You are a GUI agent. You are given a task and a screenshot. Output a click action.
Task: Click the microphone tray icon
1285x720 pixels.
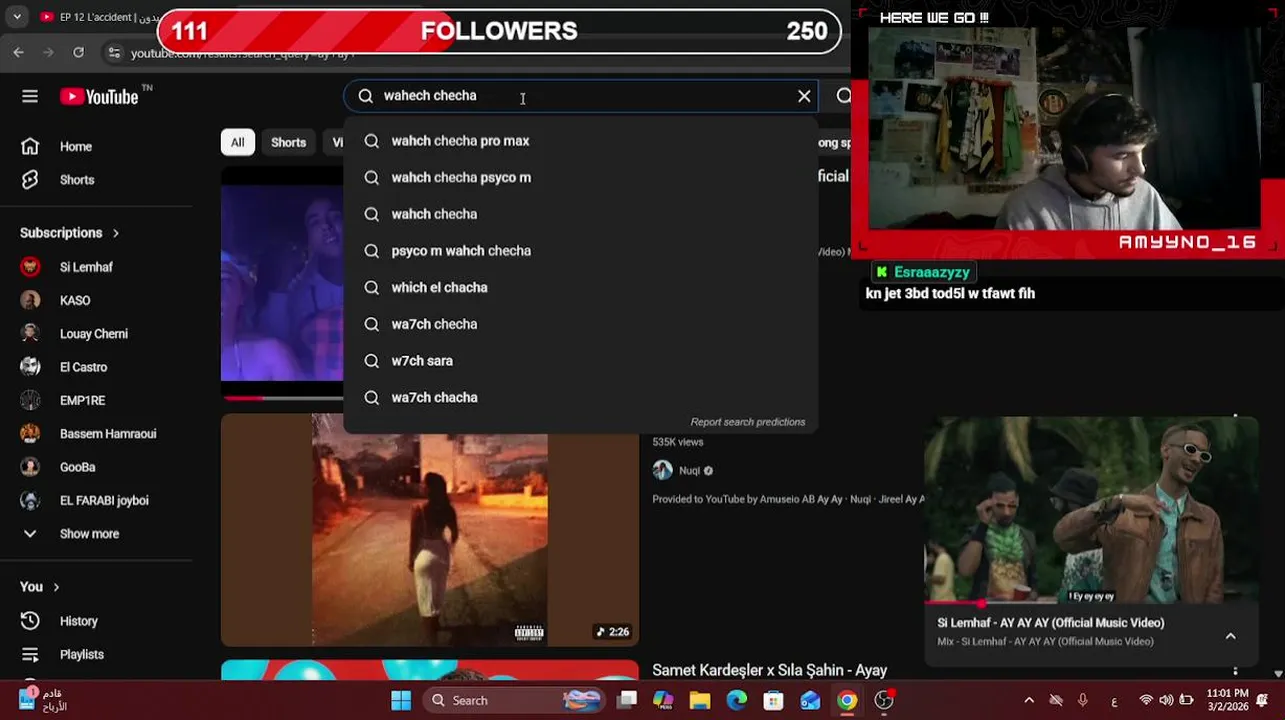coord(1082,700)
